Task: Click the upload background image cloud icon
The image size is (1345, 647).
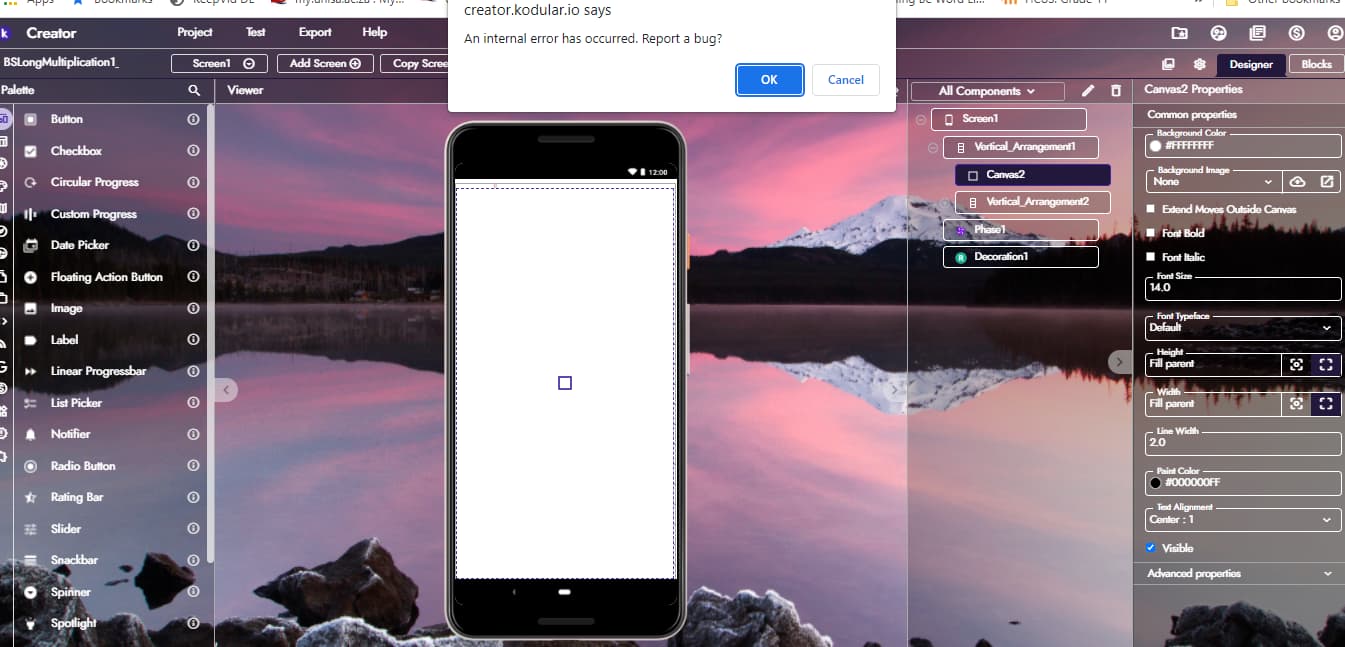Action: tap(1297, 182)
